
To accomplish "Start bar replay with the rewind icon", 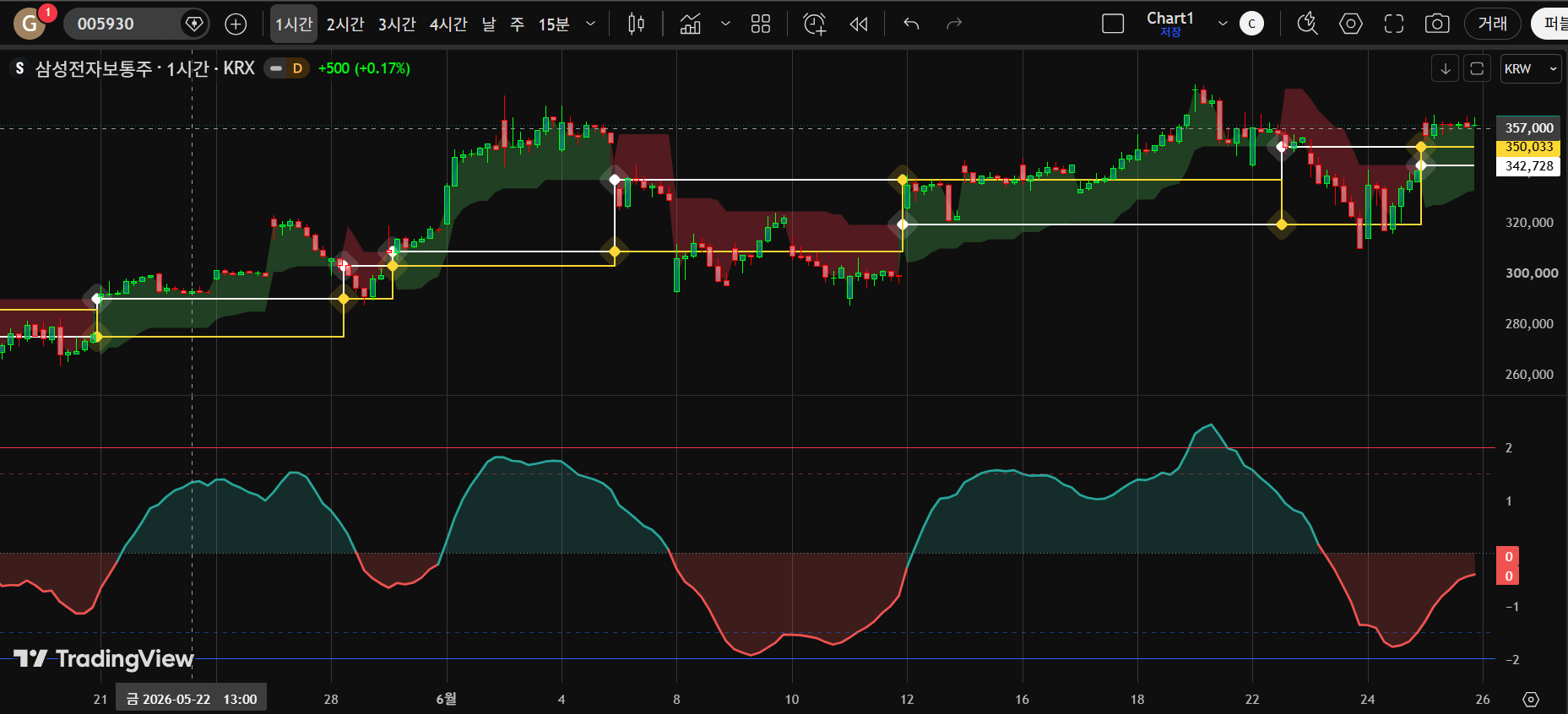I will [x=859, y=24].
